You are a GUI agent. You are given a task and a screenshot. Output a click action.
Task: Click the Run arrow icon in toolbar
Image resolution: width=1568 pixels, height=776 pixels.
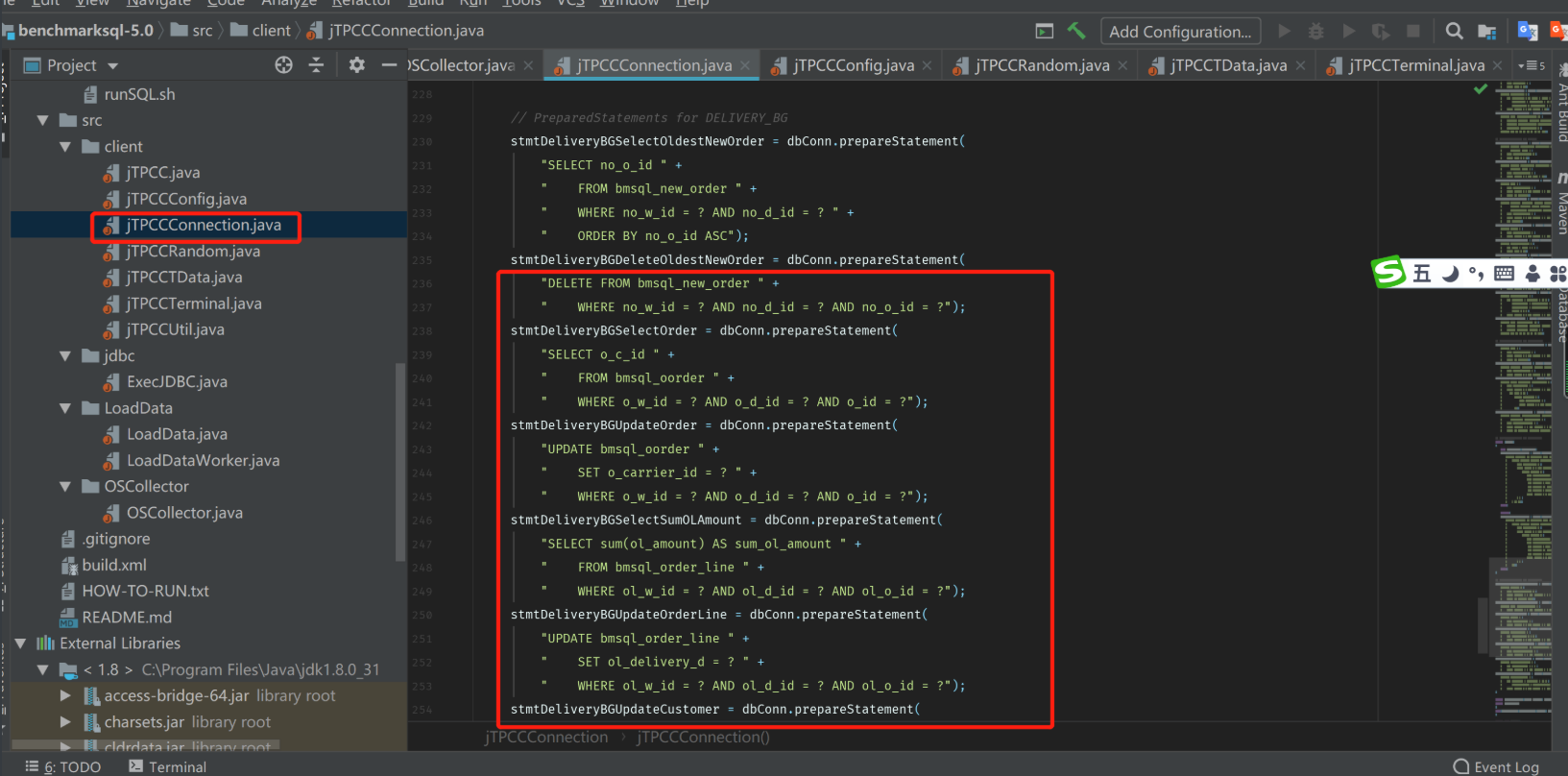pyautogui.click(x=1284, y=31)
